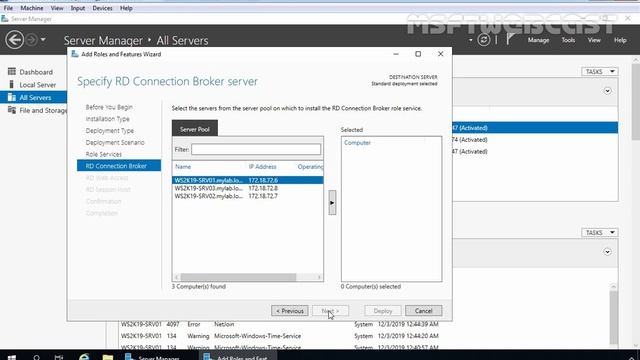Open the lower TASKS dropdown in events section
The image size is (640, 360).
(600, 232)
